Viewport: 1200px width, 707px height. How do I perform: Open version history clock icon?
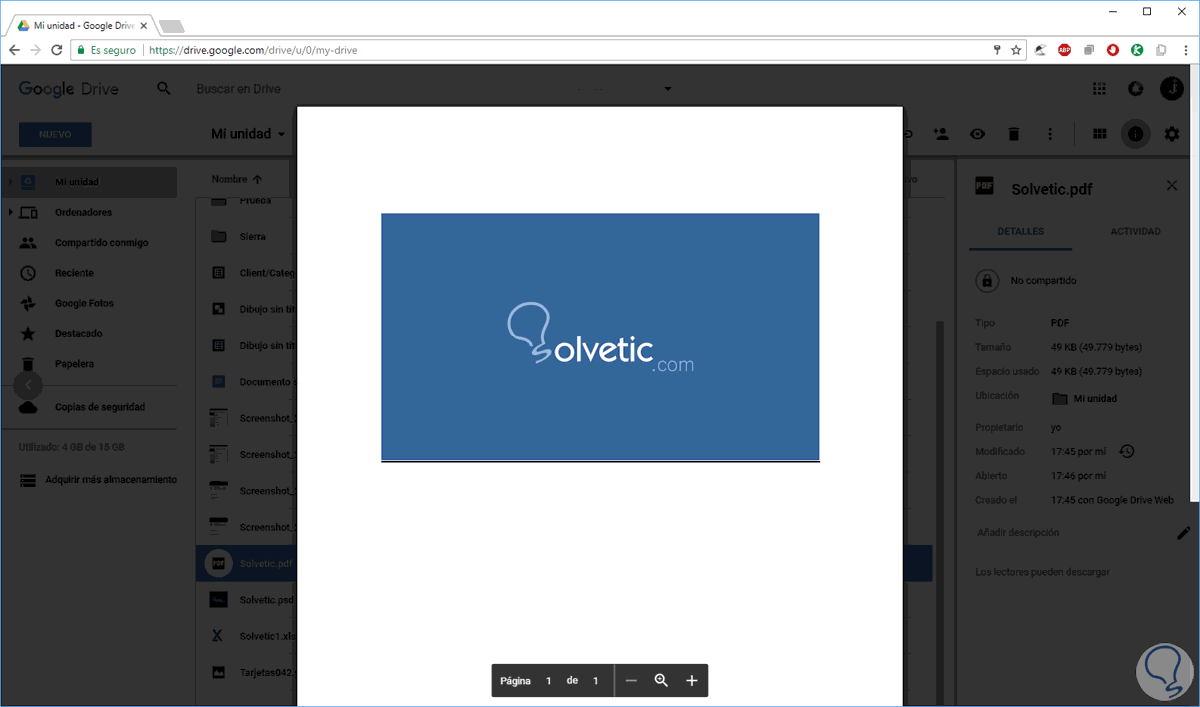[1127, 451]
